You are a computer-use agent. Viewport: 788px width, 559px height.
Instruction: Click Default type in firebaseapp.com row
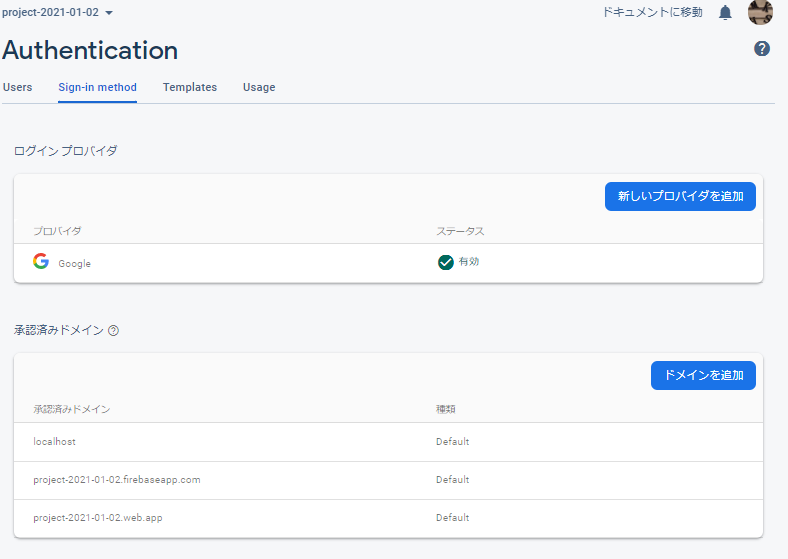pyautogui.click(x=452, y=480)
